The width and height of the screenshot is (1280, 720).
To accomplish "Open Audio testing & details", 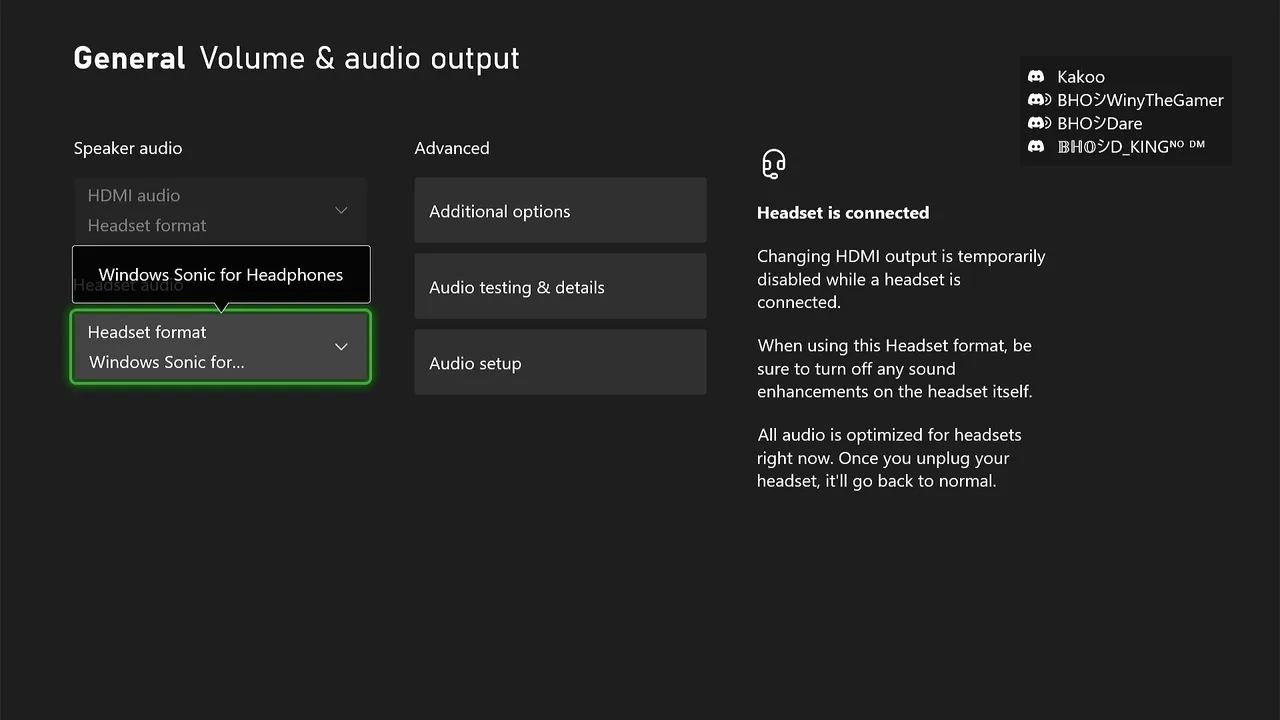I will (x=560, y=287).
